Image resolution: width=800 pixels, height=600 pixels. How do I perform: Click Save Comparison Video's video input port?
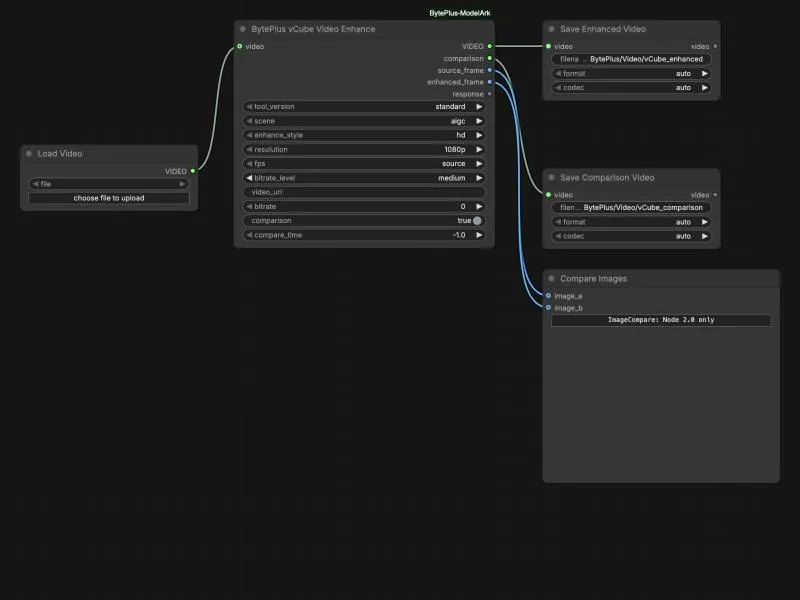tap(548, 195)
